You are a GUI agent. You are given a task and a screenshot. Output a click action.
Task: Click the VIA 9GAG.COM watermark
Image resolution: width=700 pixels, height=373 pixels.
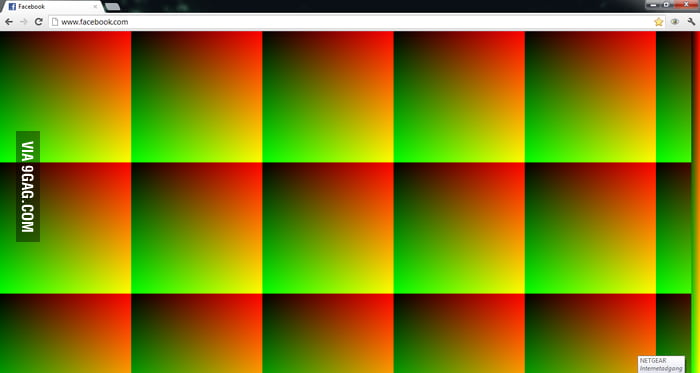click(28, 186)
